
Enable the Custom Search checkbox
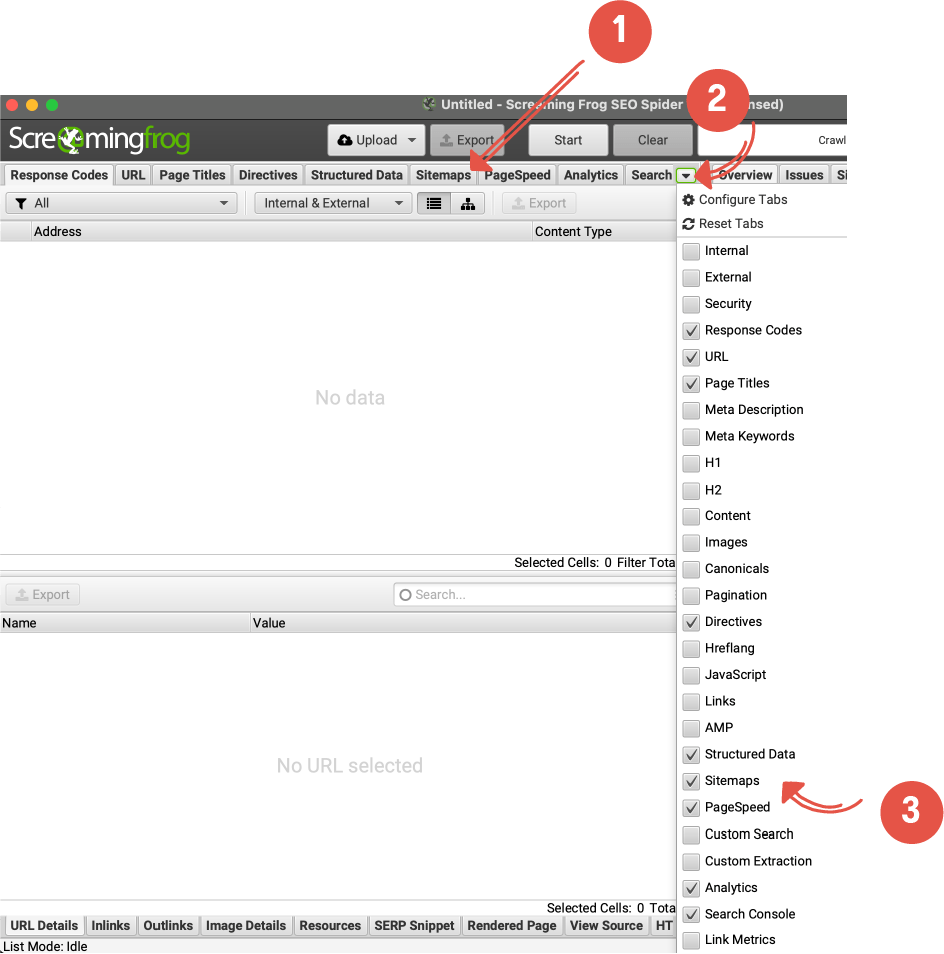[691, 834]
